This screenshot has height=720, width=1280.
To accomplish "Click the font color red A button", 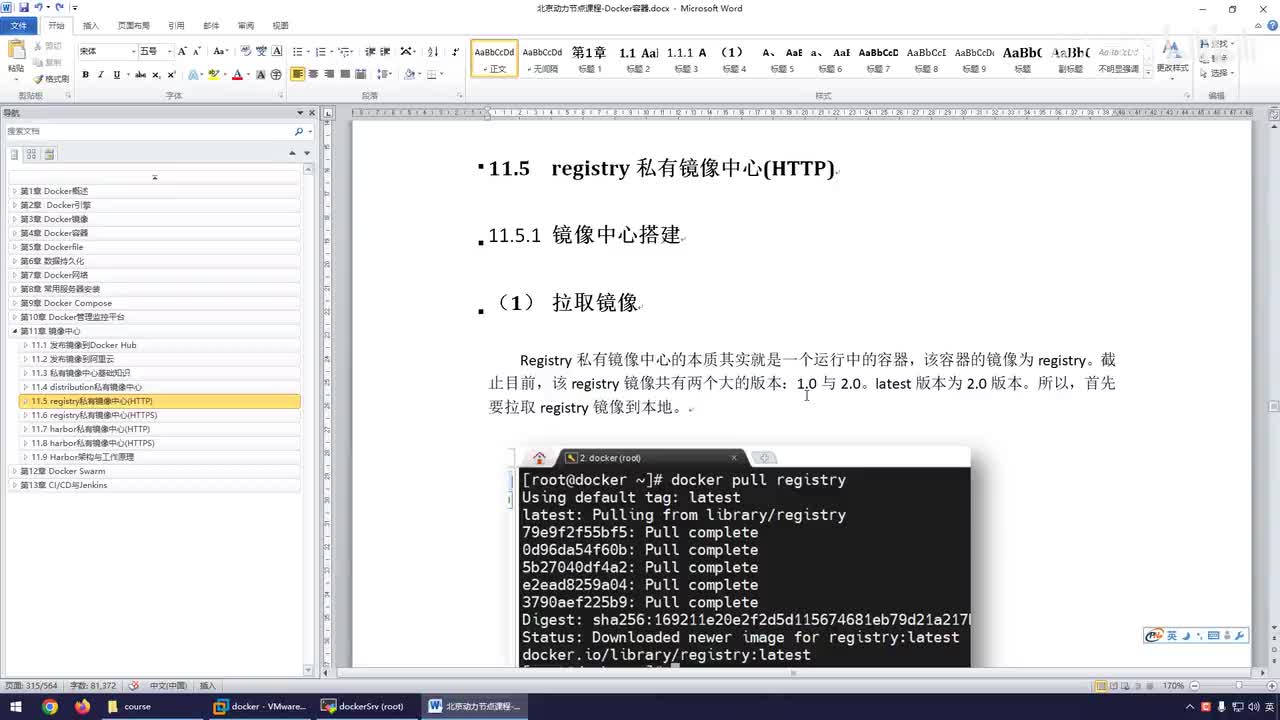I will (x=236, y=75).
